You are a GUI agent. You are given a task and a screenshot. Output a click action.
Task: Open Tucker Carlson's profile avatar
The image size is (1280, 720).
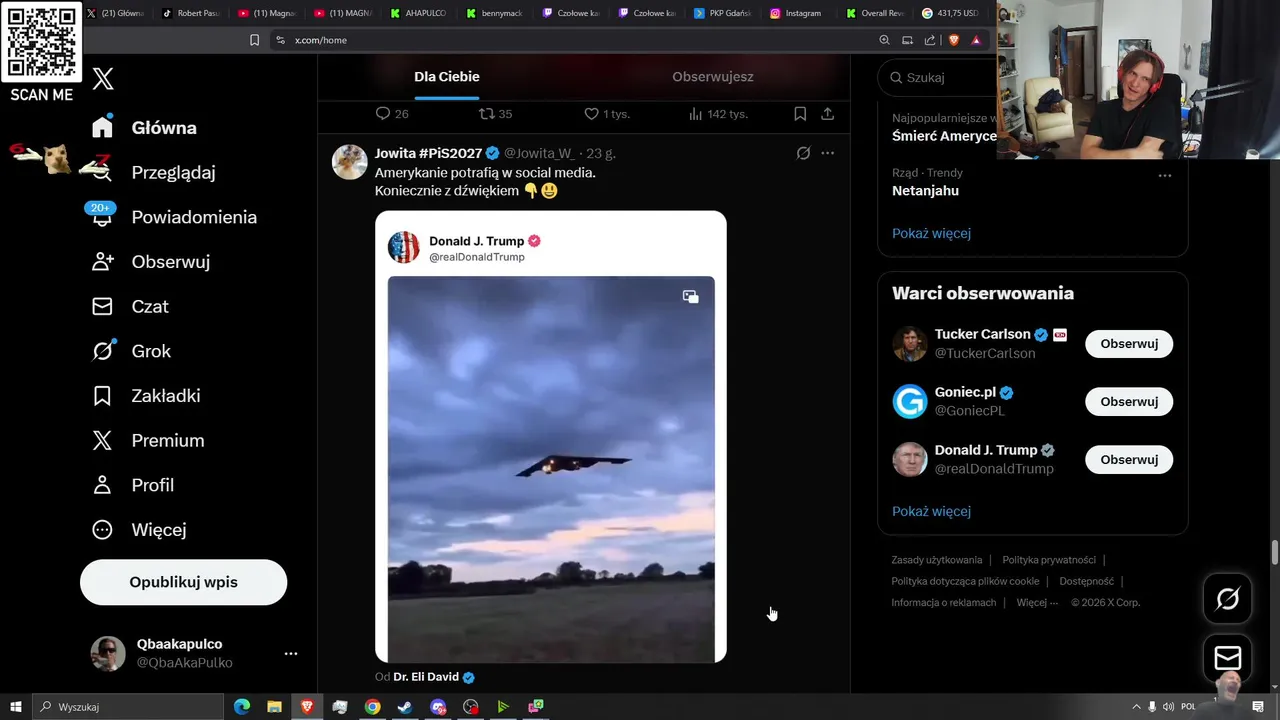910,344
